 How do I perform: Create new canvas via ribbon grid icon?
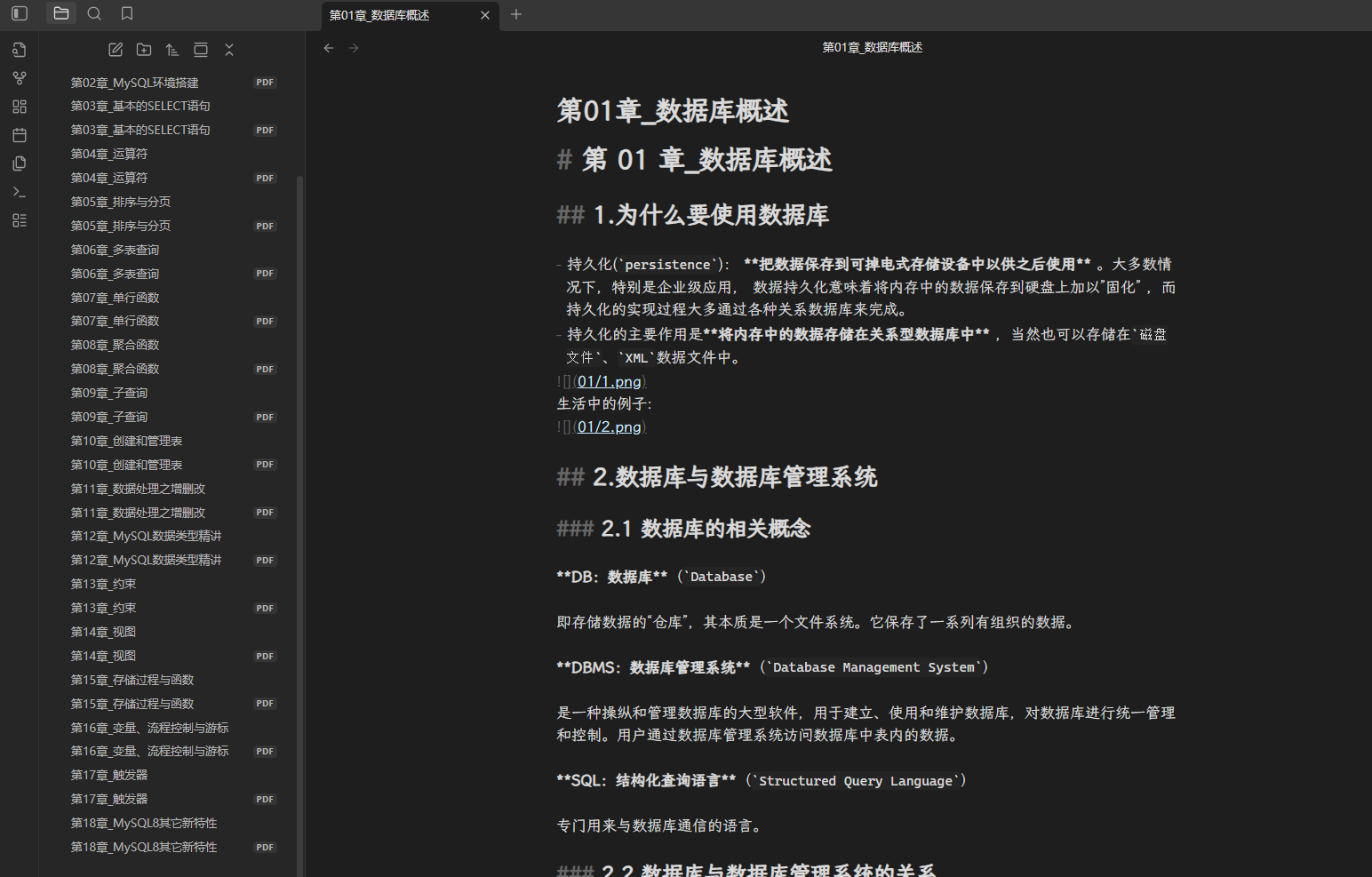tap(20, 107)
